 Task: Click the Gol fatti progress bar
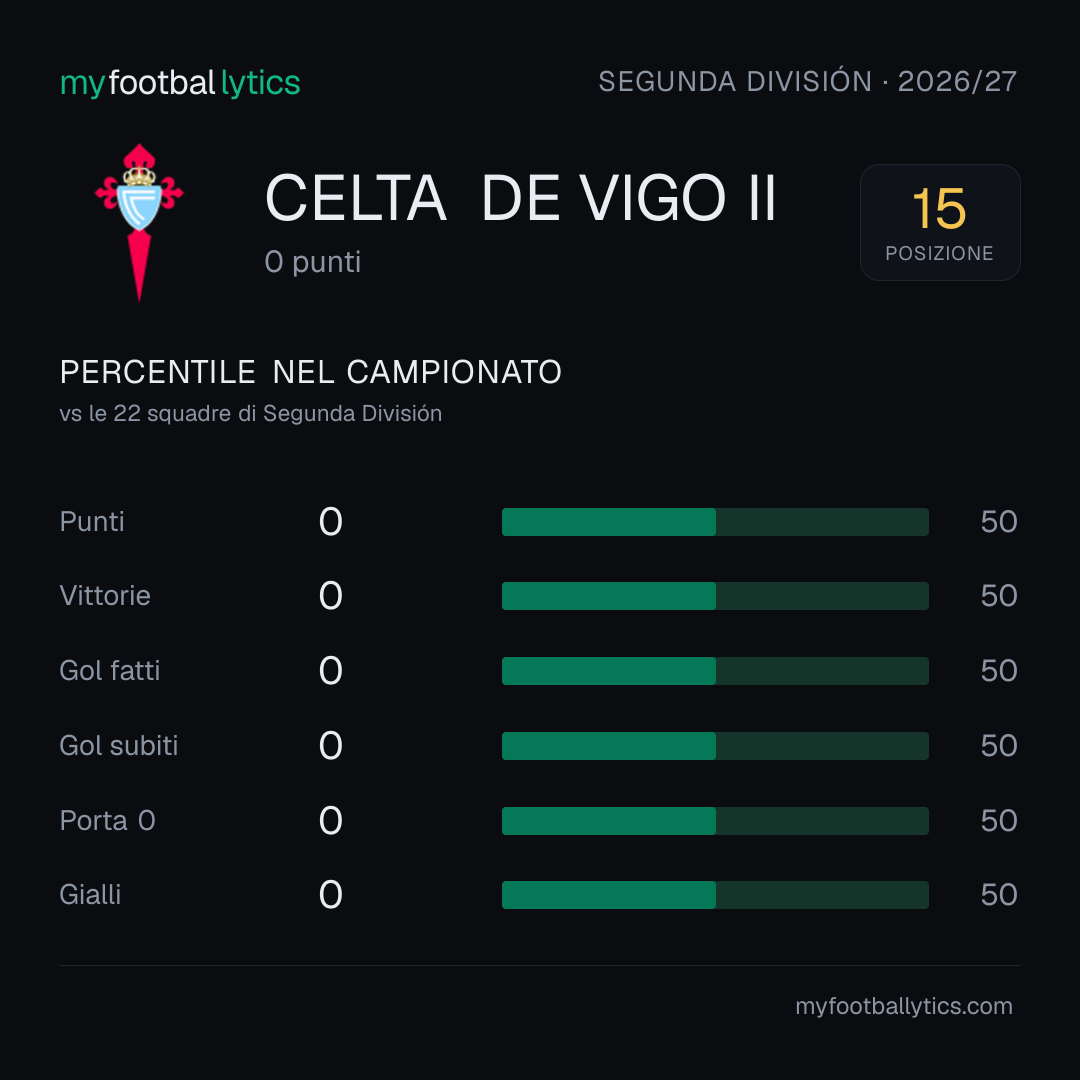pos(715,671)
